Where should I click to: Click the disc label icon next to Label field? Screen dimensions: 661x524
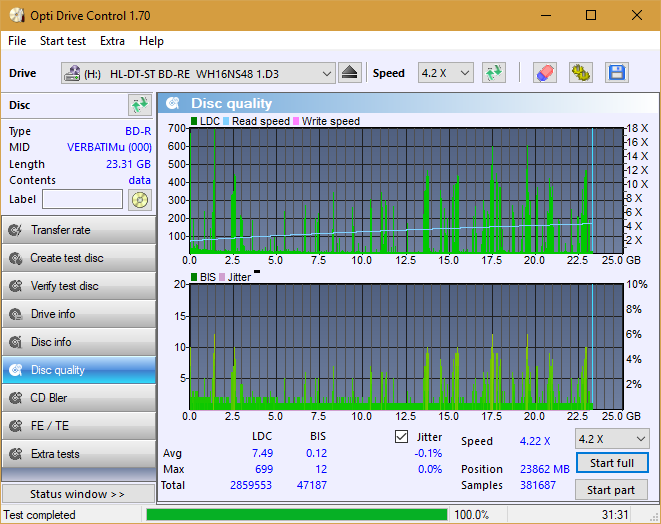point(140,199)
